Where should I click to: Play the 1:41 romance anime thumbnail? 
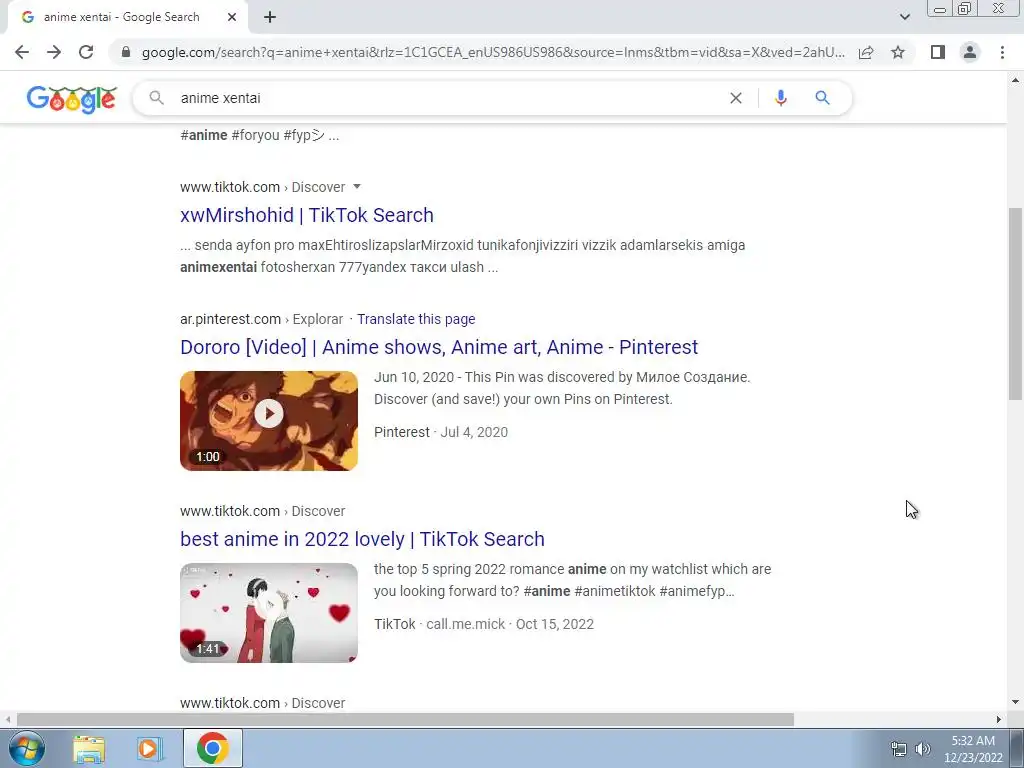(269, 613)
